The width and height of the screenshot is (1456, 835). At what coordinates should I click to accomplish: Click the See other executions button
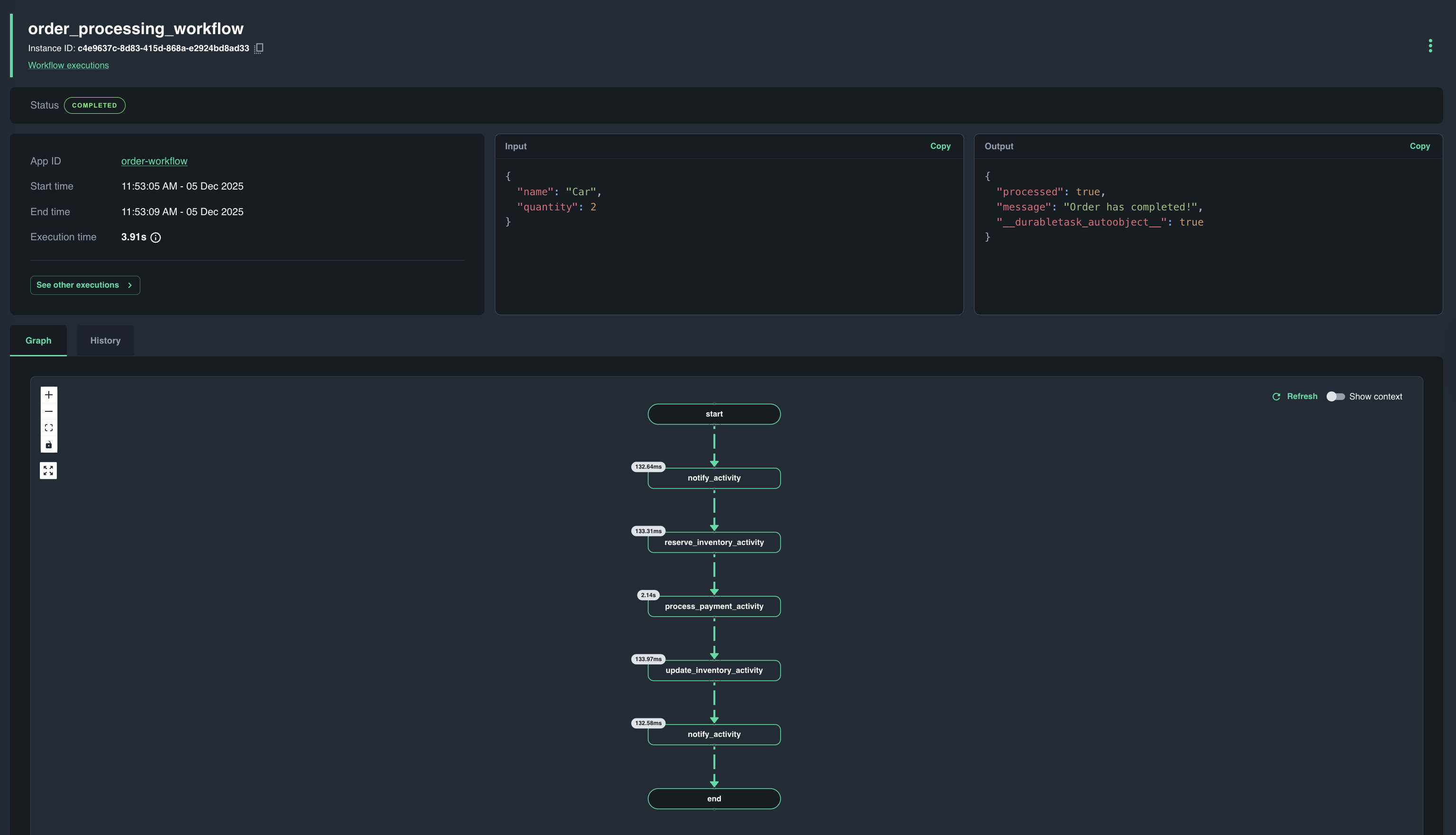[85, 285]
